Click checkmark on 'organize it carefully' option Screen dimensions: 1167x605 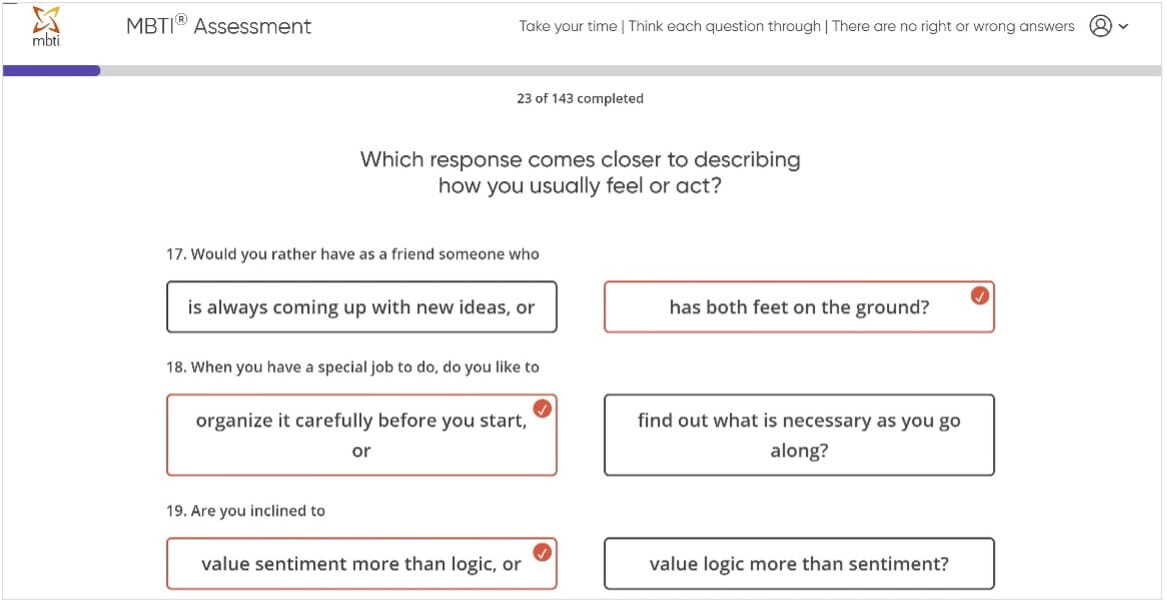coord(543,408)
